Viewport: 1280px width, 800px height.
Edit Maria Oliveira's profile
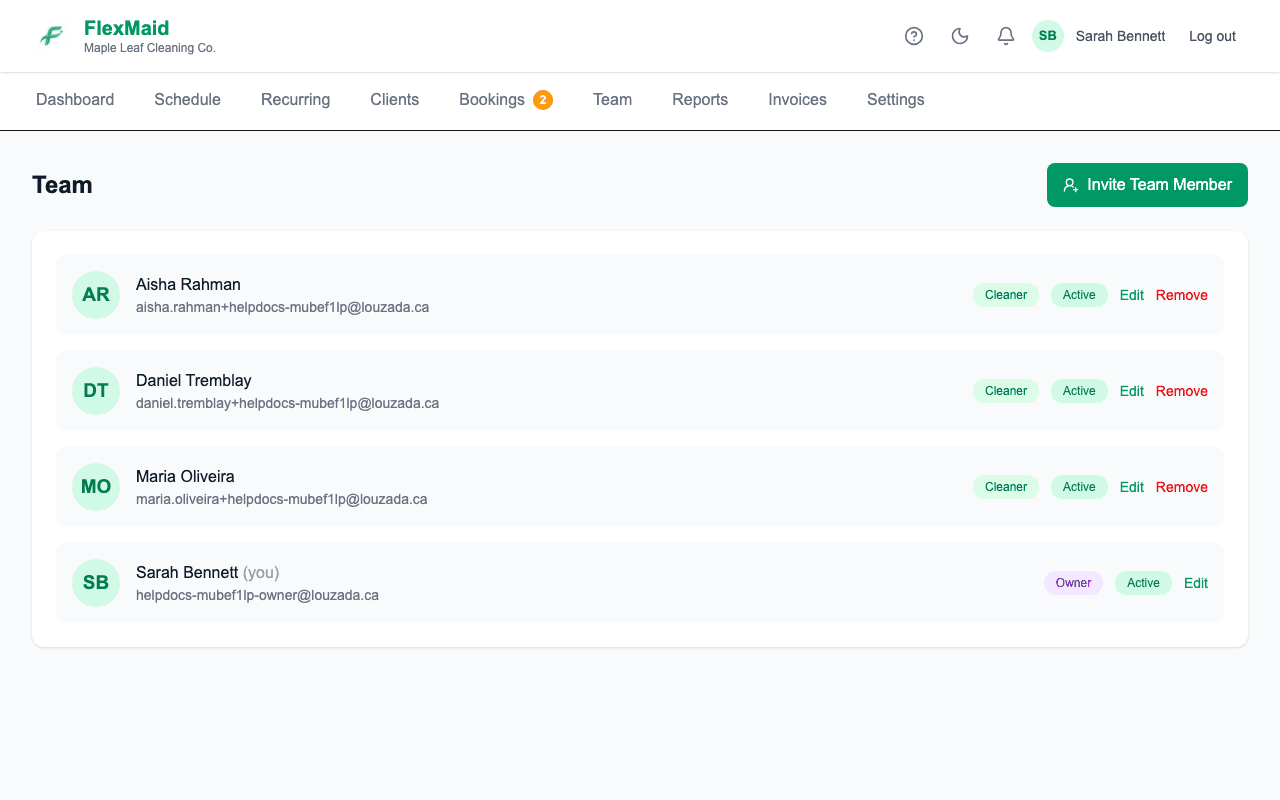[x=1132, y=487]
